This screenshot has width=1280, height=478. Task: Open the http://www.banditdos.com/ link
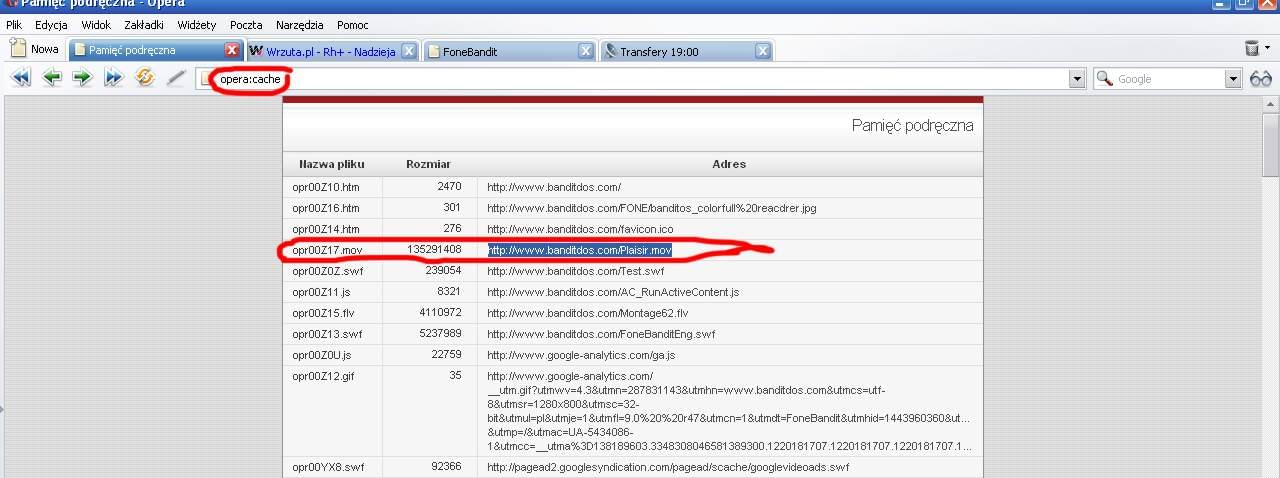pyautogui.click(x=554, y=187)
